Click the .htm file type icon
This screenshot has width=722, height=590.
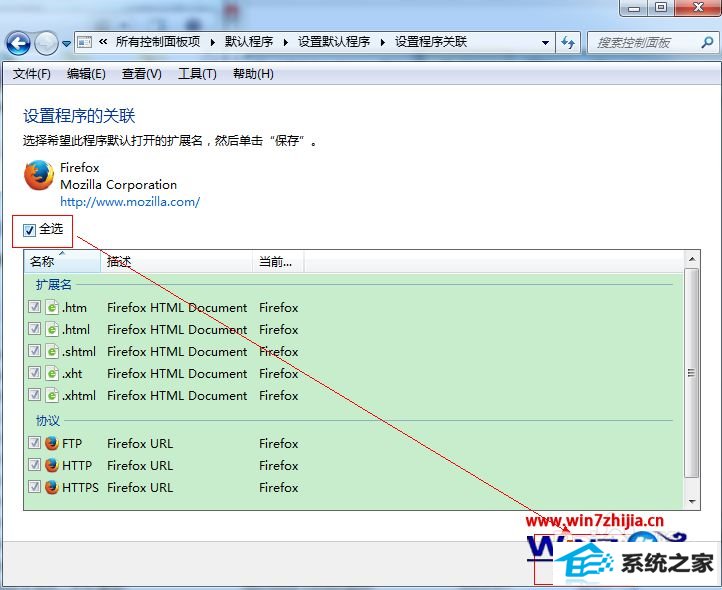52,308
